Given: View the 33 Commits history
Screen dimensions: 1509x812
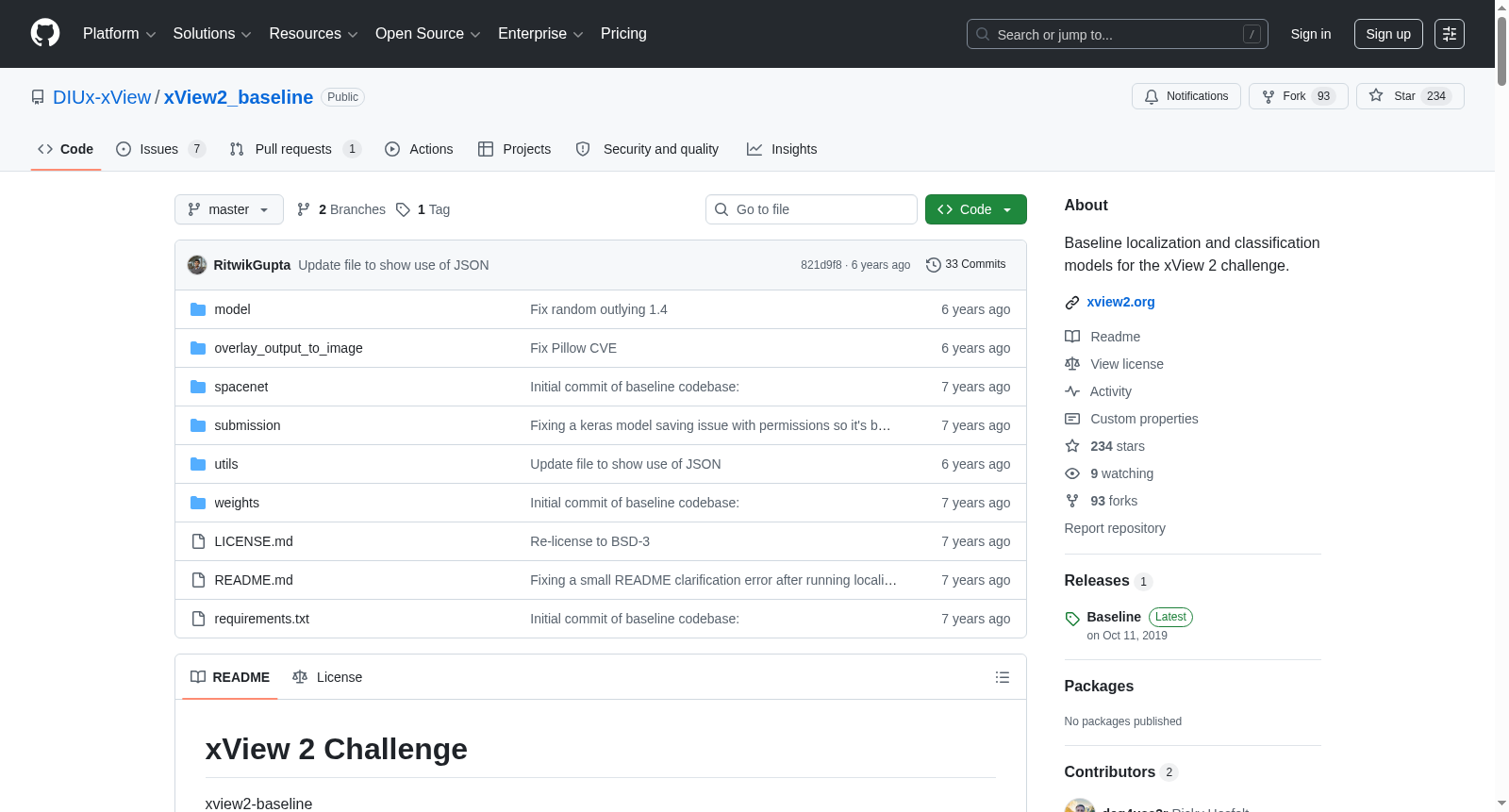Looking at the screenshot, I should pyautogui.click(x=966, y=264).
